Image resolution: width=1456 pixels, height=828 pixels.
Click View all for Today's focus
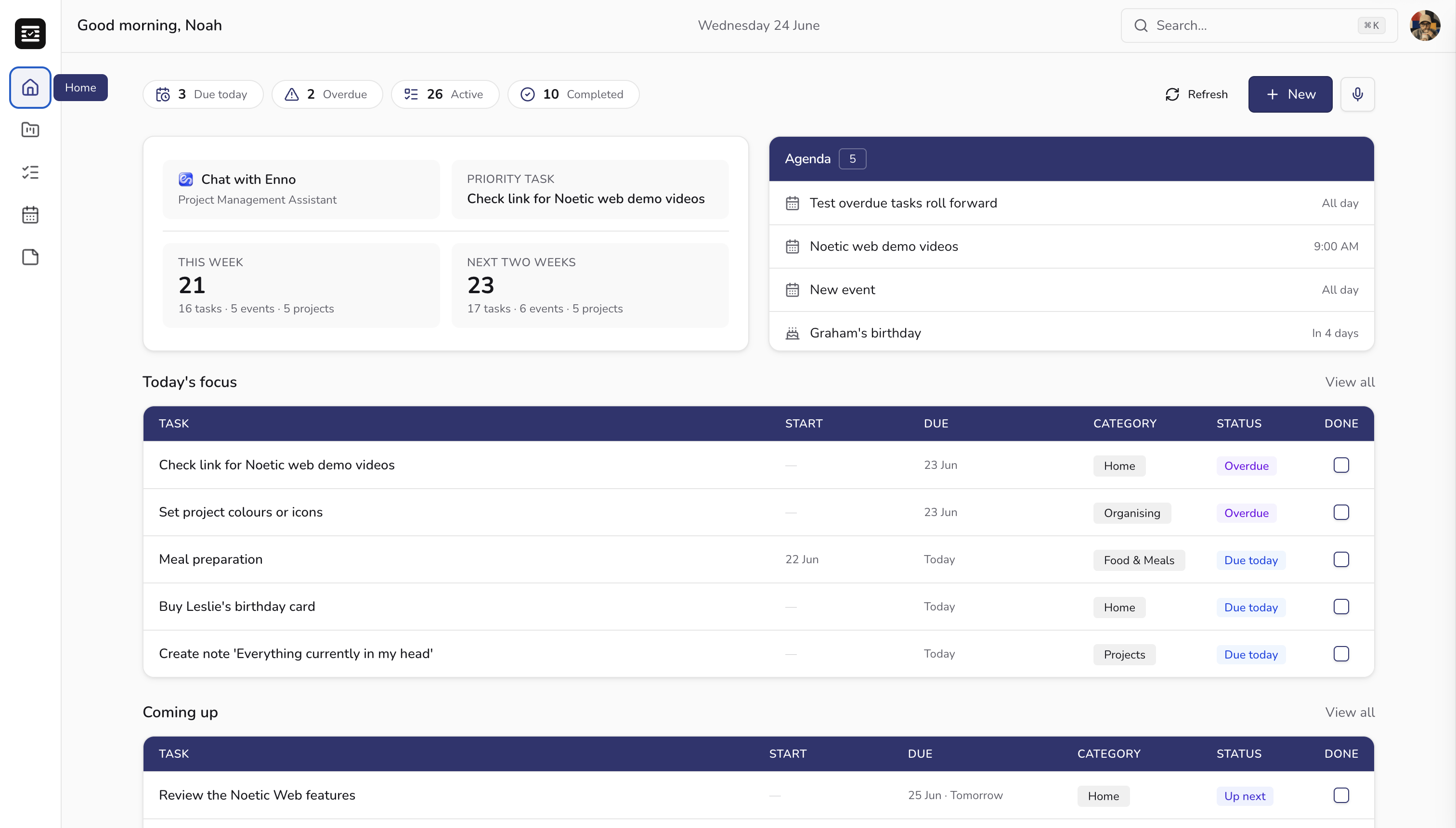pyautogui.click(x=1350, y=382)
